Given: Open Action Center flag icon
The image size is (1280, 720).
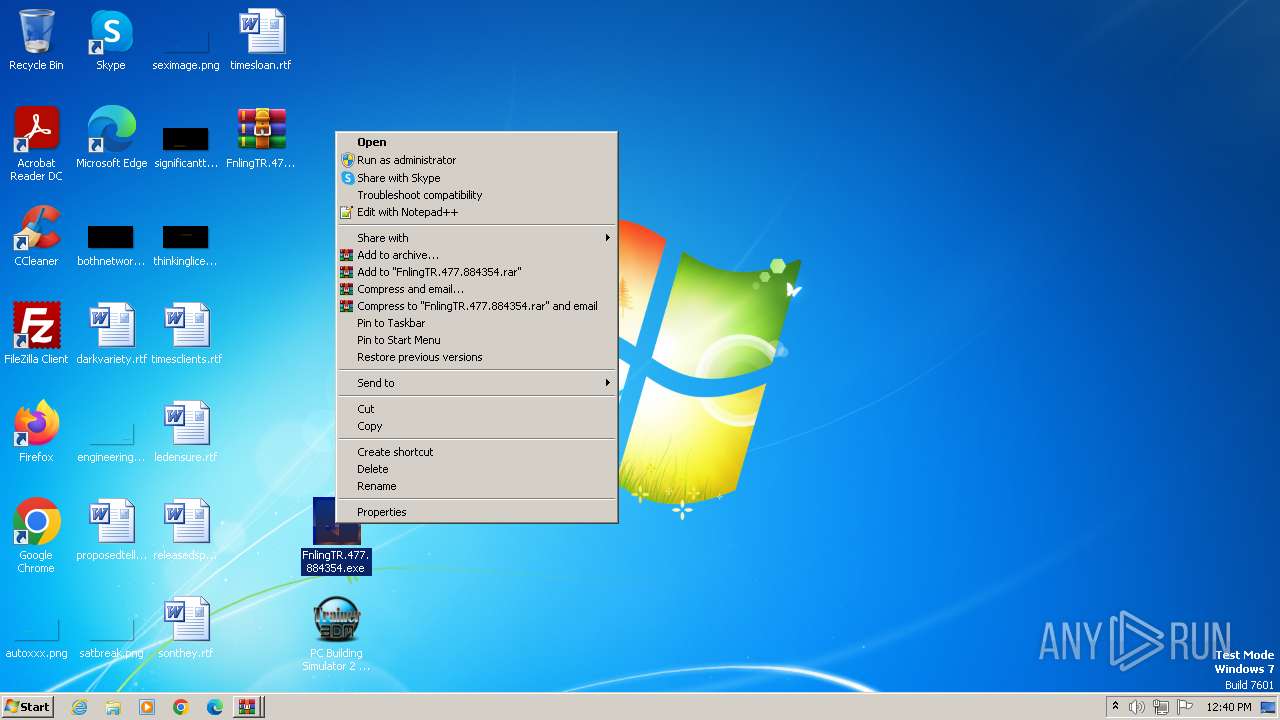Looking at the screenshot, I should [1185, 707].
